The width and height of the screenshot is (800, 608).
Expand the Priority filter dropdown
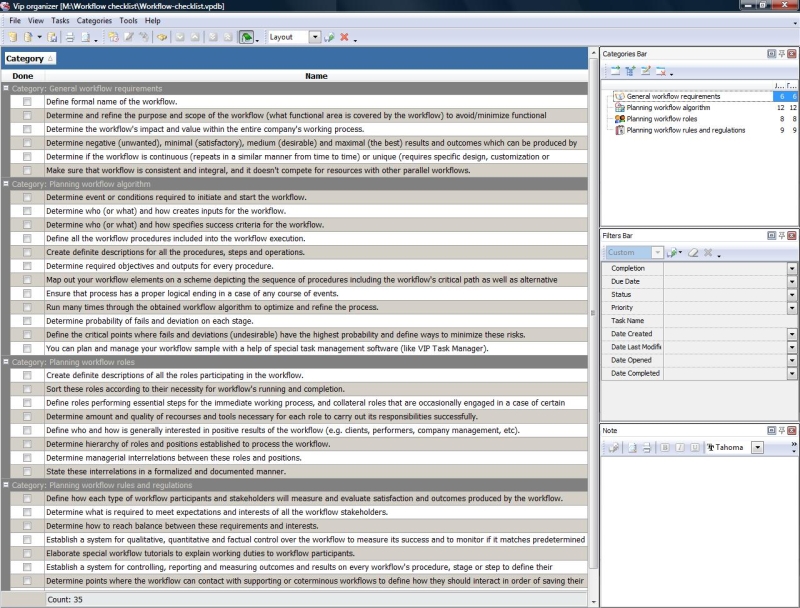791,308
